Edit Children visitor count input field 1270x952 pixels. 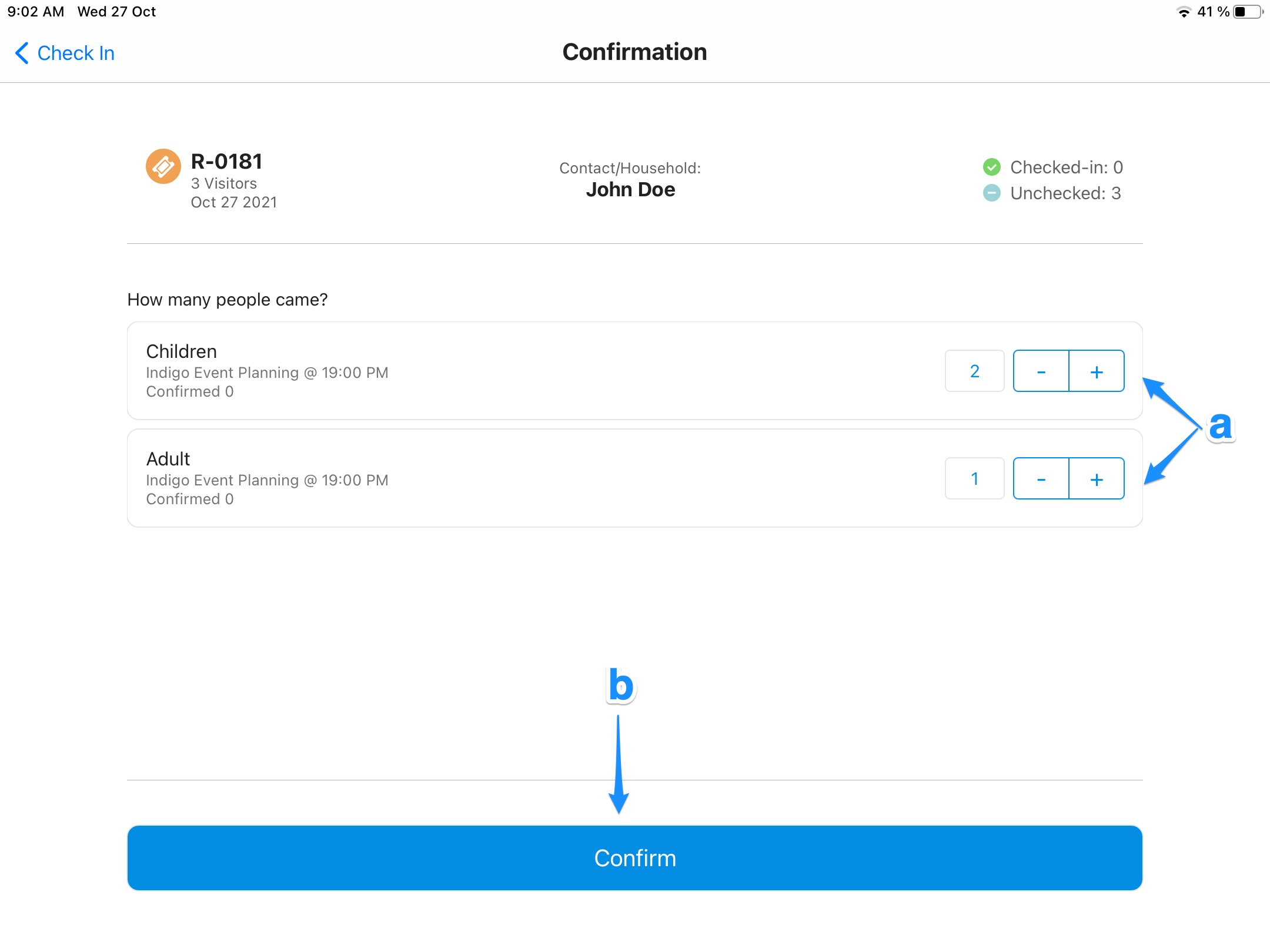(976, 370)
